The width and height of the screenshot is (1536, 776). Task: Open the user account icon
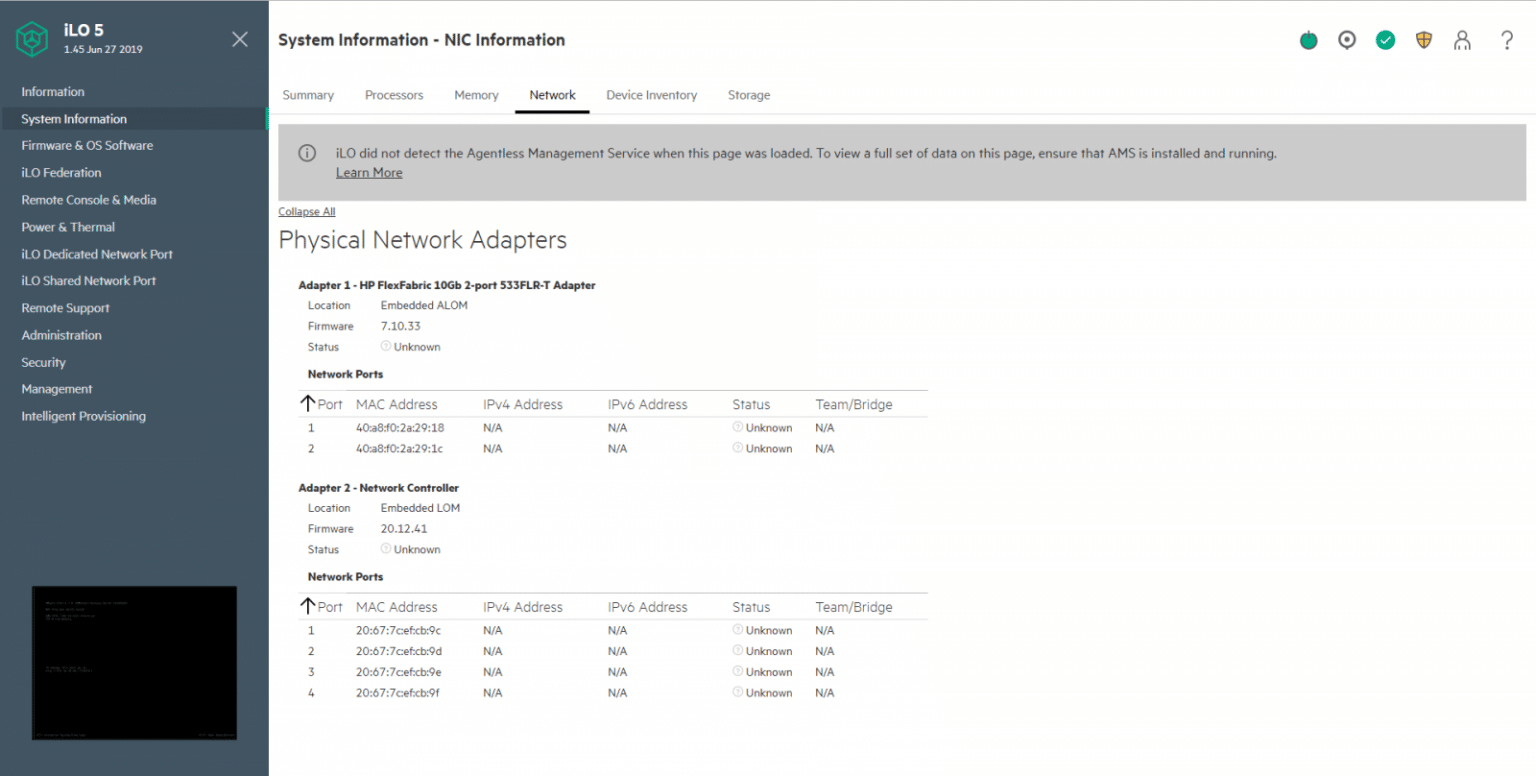tap(1463, 41)
